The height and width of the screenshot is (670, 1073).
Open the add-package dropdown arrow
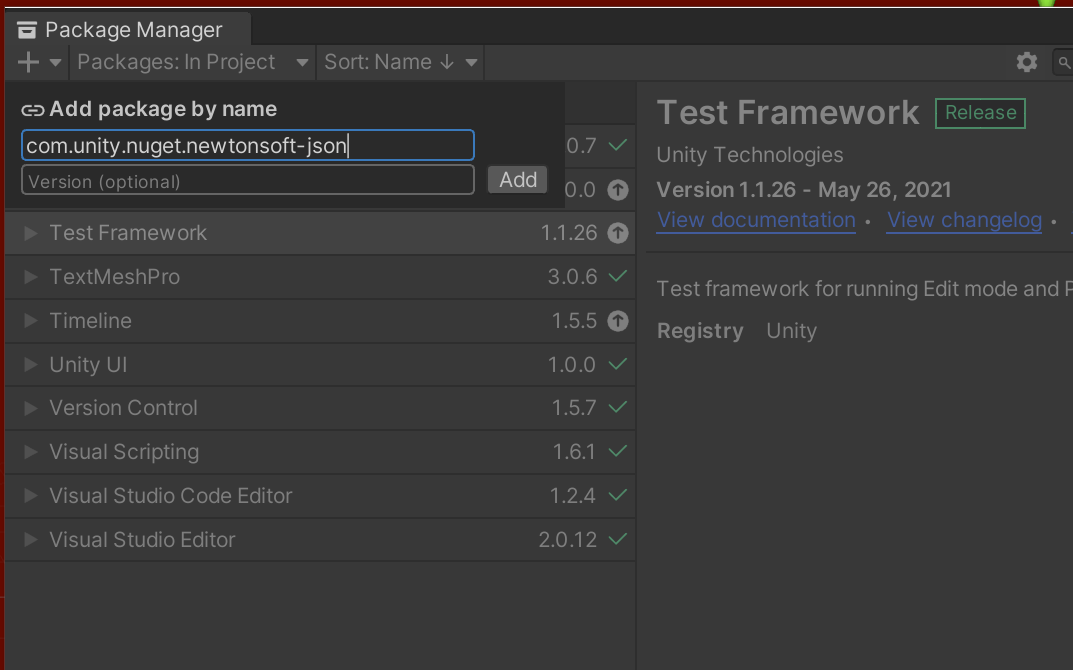tap(55, 63)
